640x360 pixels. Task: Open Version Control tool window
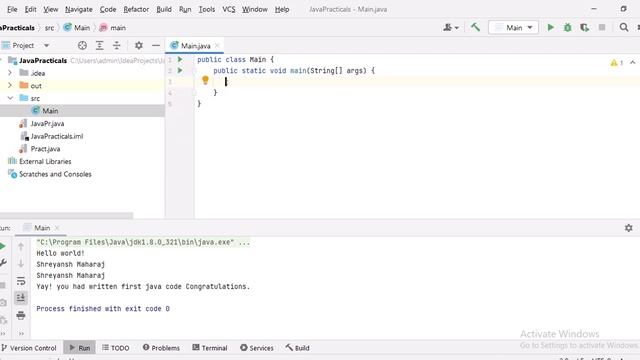(x=29, y=348)
